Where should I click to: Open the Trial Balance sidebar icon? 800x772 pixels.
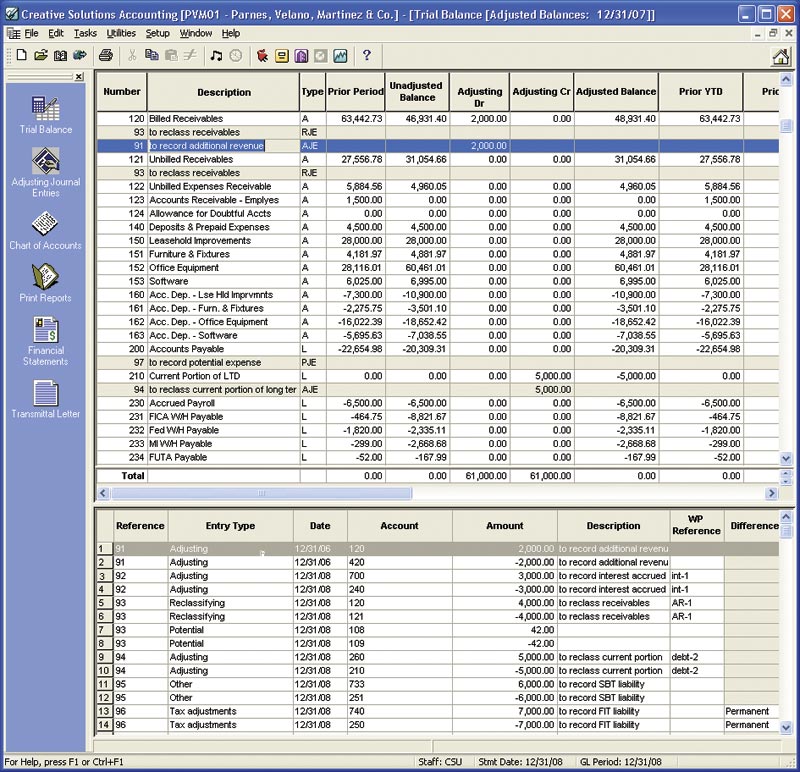[45, 114]
